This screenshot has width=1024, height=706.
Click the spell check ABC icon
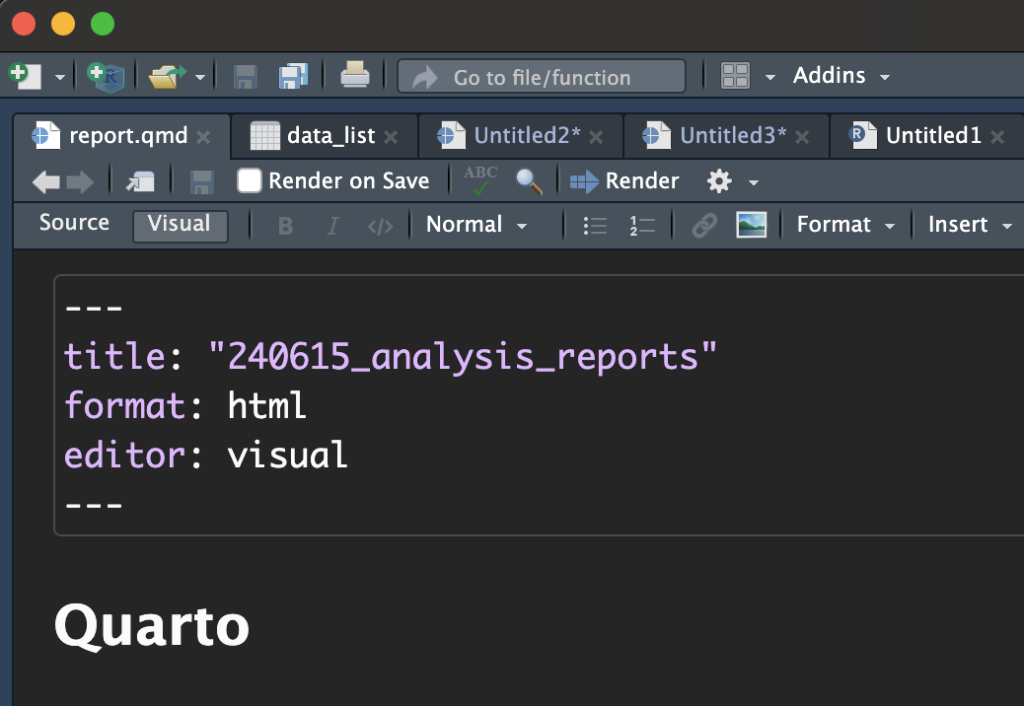click(x=481, y=181)
